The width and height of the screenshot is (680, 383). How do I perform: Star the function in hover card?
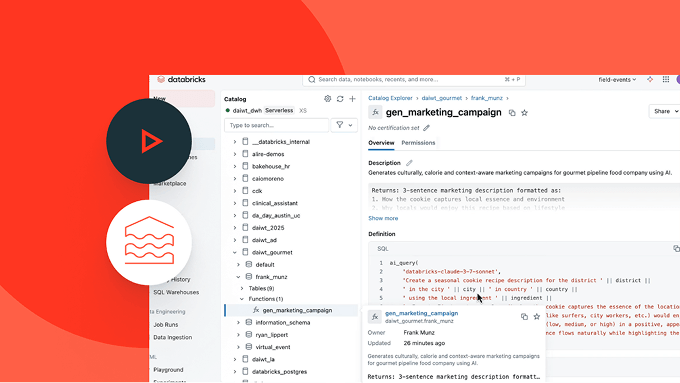pyautogui.click(x=536, y=317)
